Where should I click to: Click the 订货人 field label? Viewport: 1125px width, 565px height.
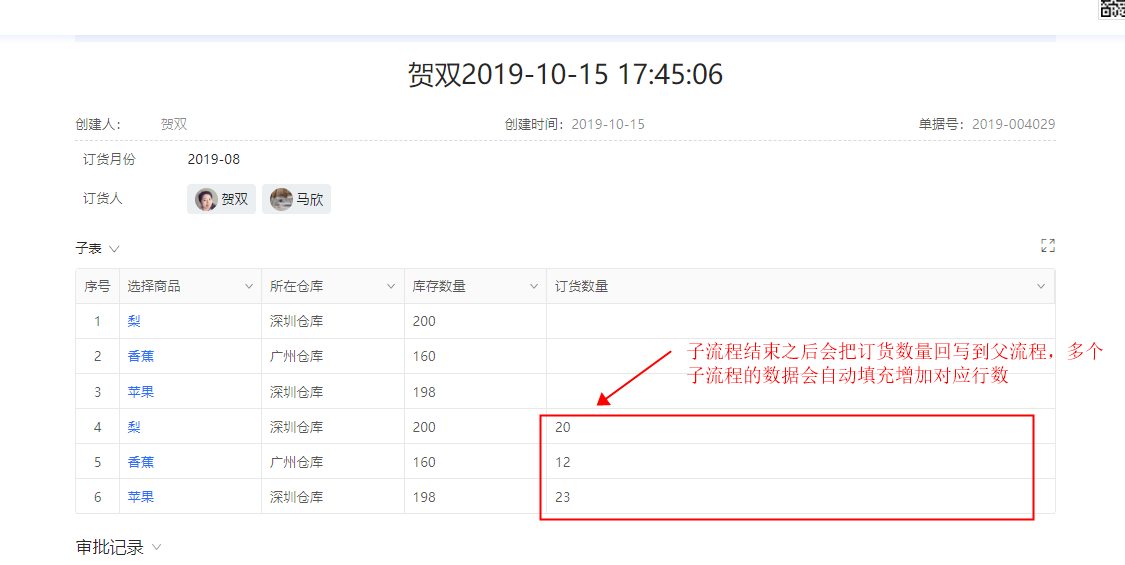click(x=103, y=199)
